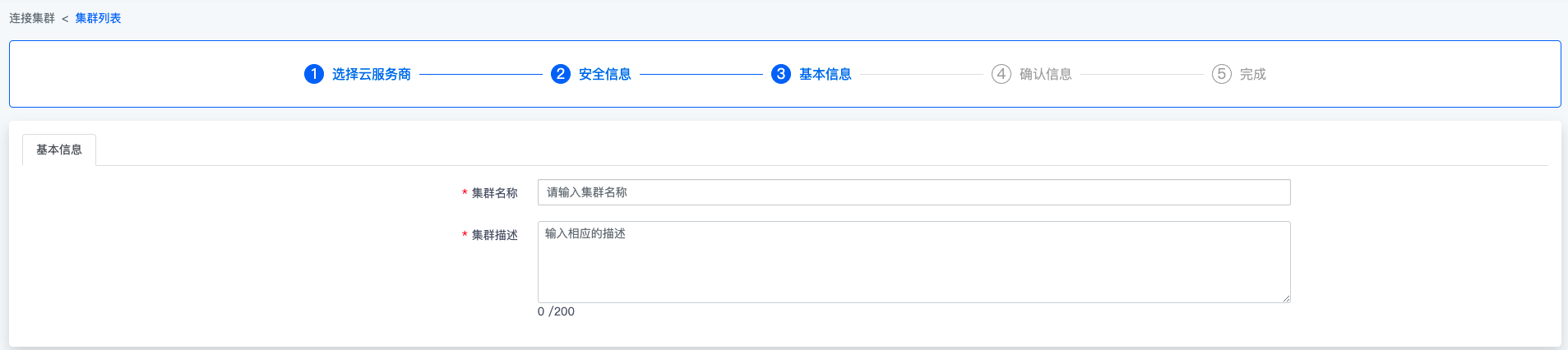Select the 完成 step label

point(1253,74)
